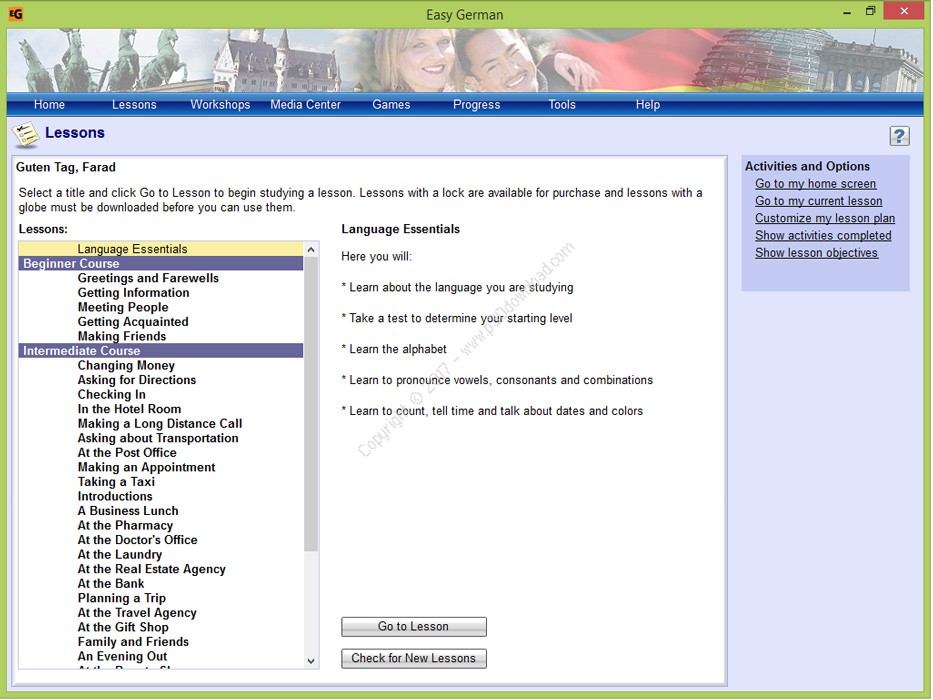Open the Workshops menu
The width and height of the screenshot is (933, 700).
point(220,105)
